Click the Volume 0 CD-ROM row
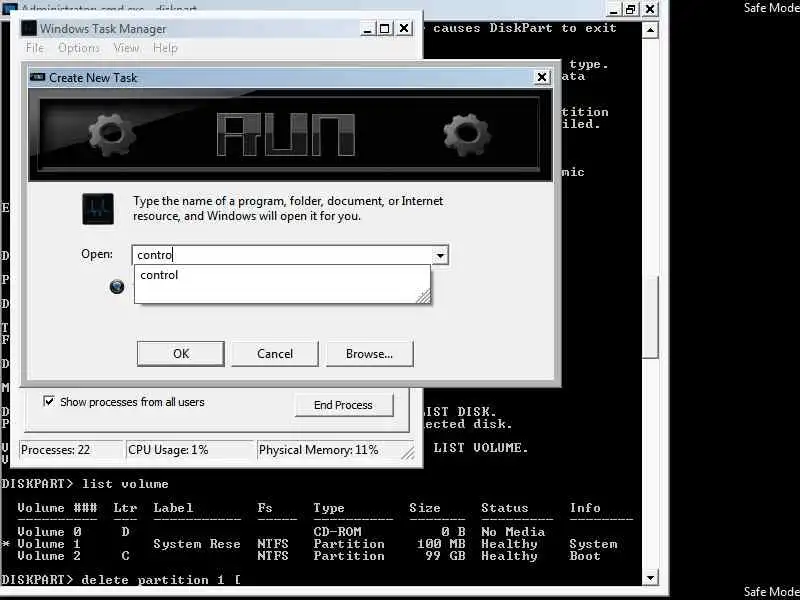 pyautogui.click(x=281, y=532)
